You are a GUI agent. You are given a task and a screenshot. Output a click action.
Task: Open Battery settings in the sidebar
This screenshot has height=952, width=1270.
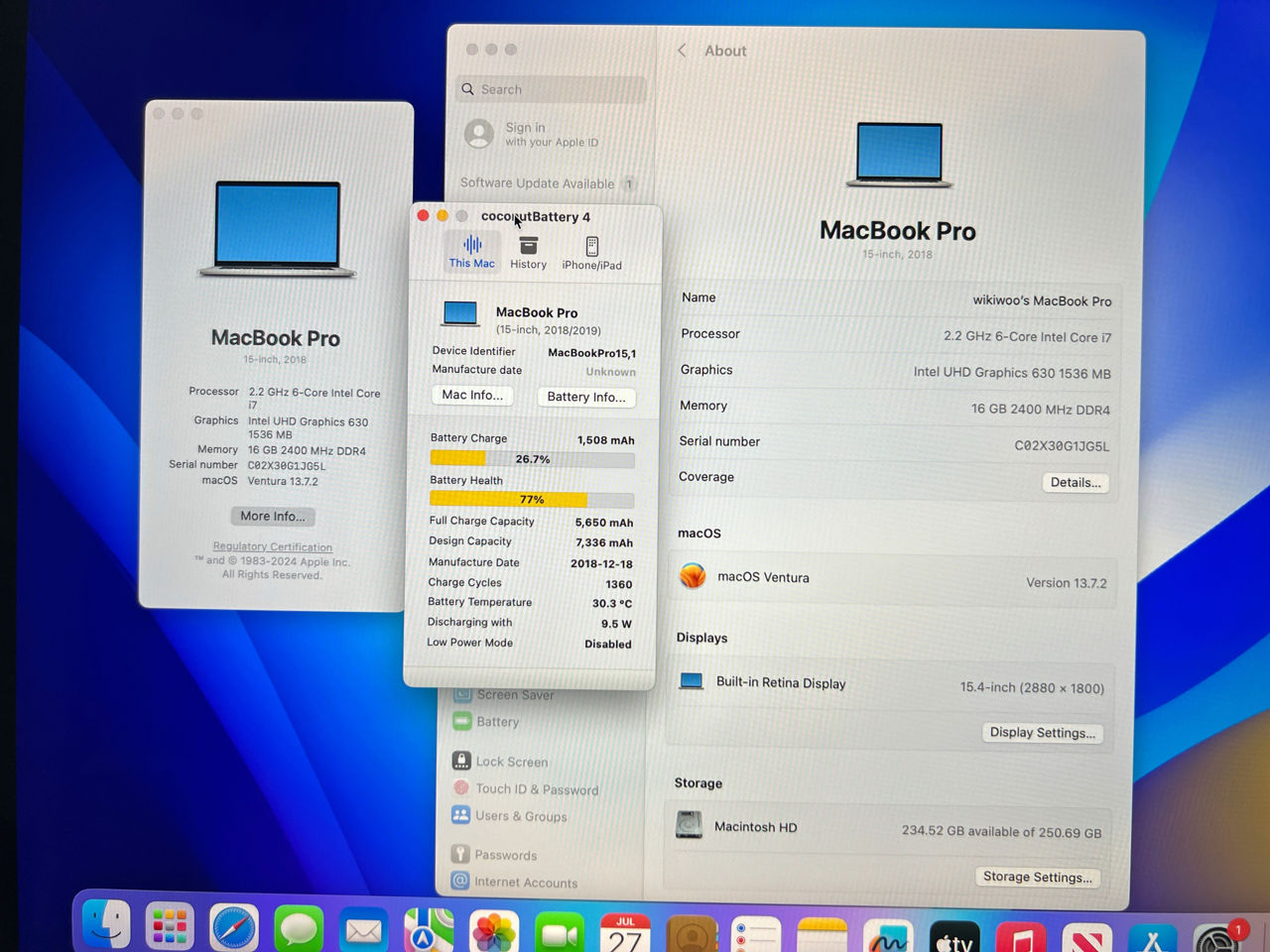[x=496, y=722]
